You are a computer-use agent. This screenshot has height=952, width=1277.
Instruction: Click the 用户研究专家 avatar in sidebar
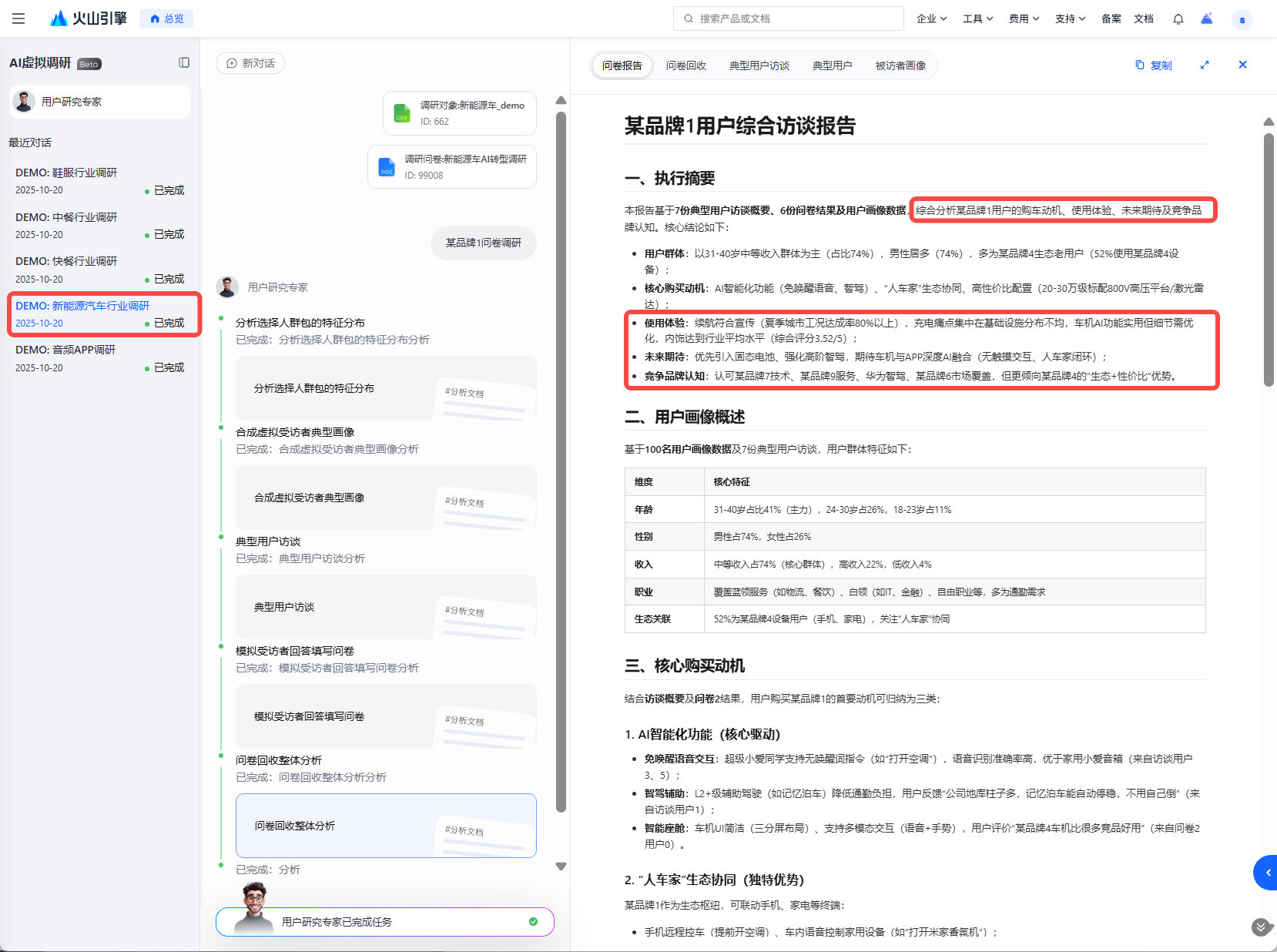[25, 102]
